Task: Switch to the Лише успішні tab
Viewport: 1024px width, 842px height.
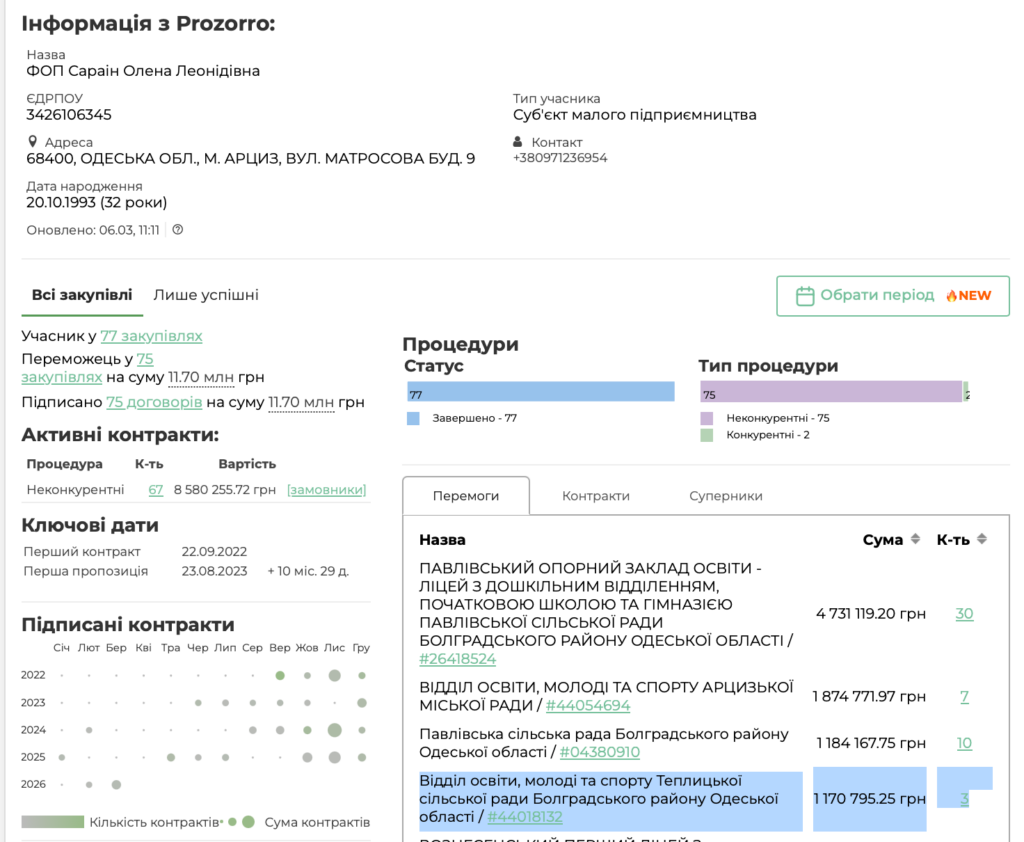Action: [206, 295]
